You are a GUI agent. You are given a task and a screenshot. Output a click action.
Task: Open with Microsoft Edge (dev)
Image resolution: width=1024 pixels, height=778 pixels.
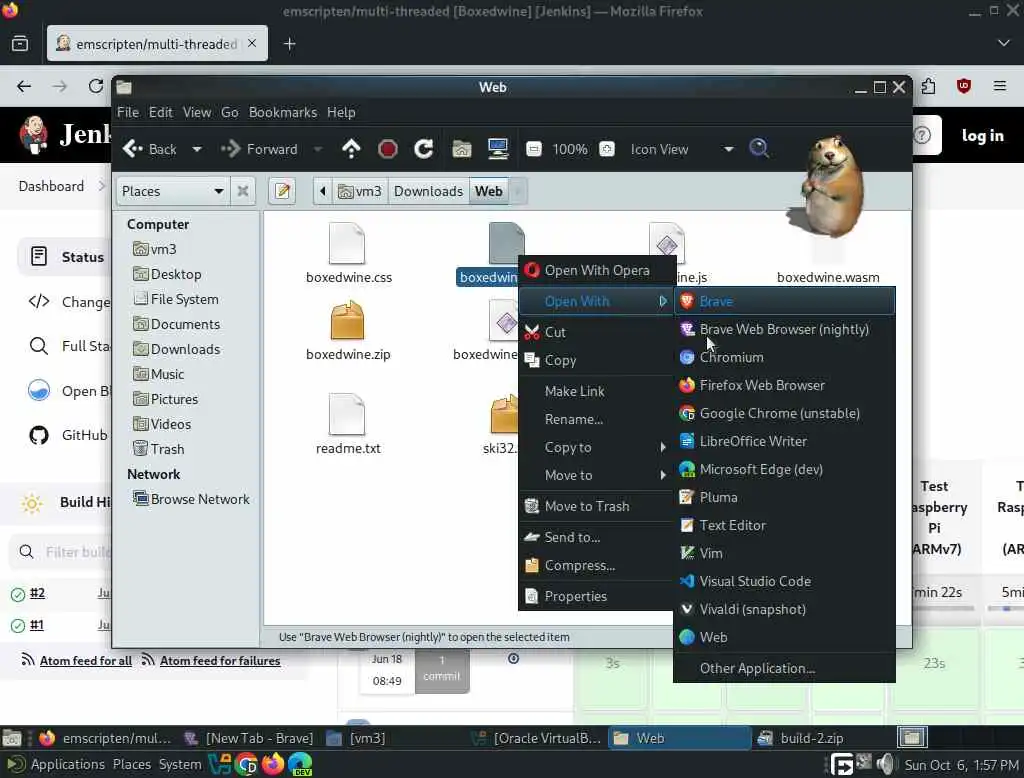784,469
